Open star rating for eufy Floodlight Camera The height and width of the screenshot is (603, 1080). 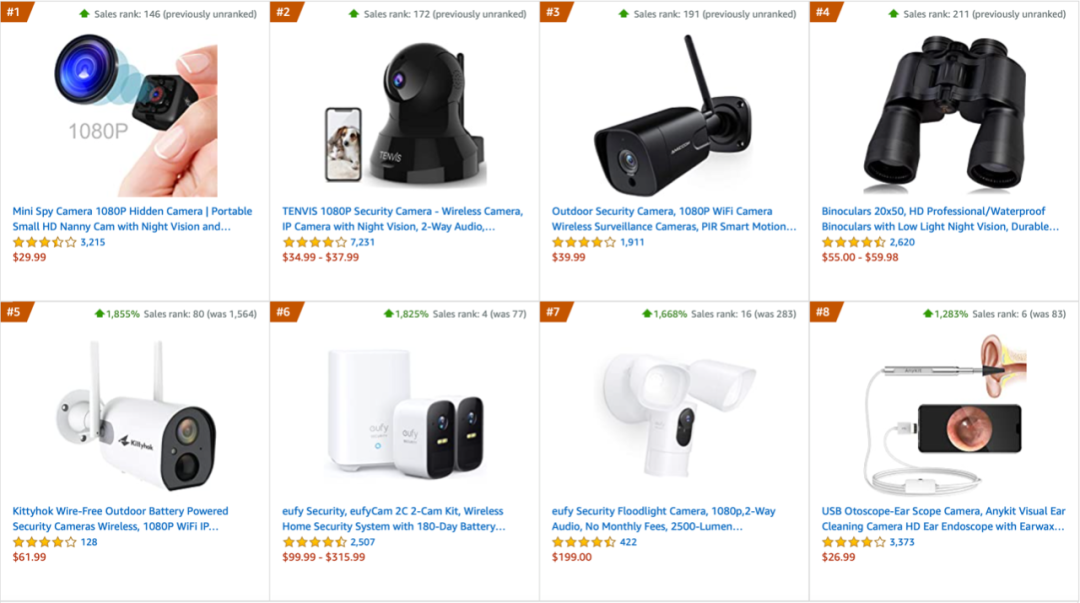pos(584,542)
